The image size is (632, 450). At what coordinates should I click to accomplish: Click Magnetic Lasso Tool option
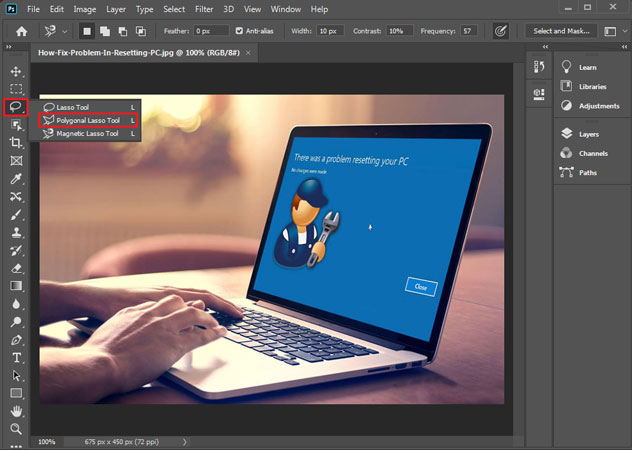coord(87,133)
